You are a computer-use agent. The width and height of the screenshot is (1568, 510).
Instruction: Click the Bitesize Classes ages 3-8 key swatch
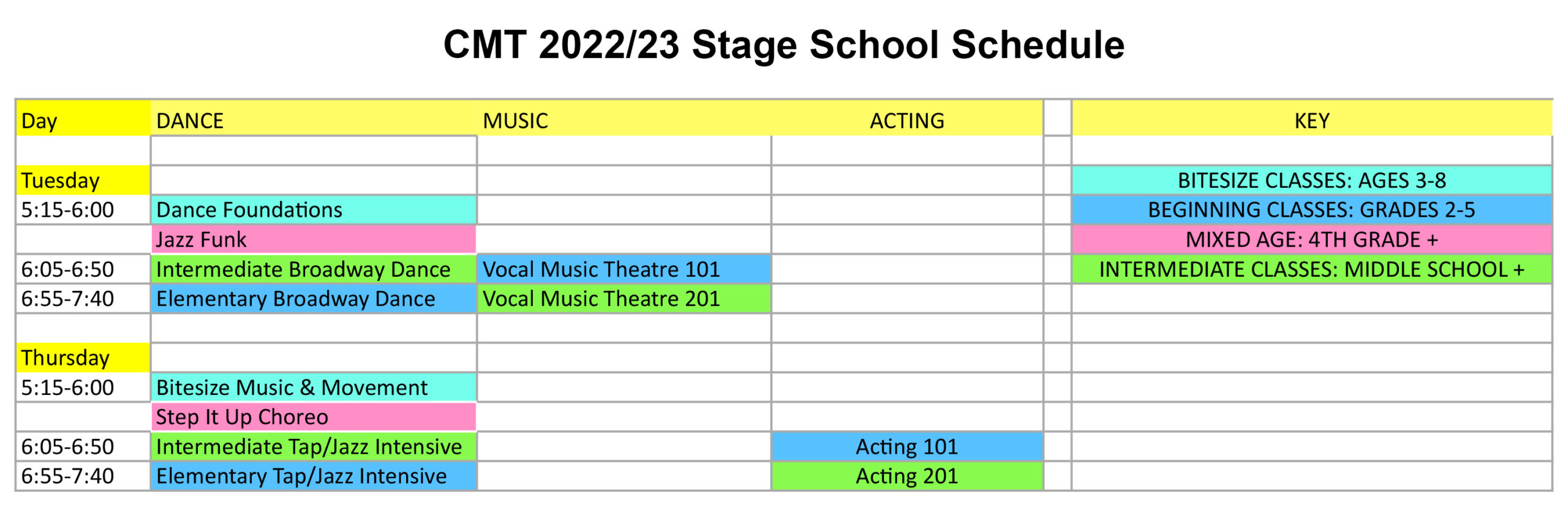click(x=1312, y=181)
